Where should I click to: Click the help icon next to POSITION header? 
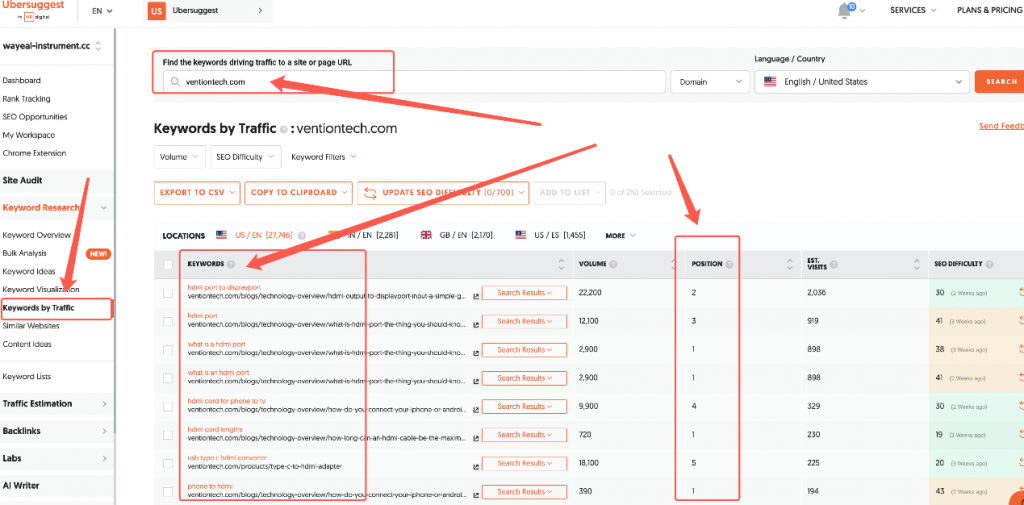coord(729,264)
